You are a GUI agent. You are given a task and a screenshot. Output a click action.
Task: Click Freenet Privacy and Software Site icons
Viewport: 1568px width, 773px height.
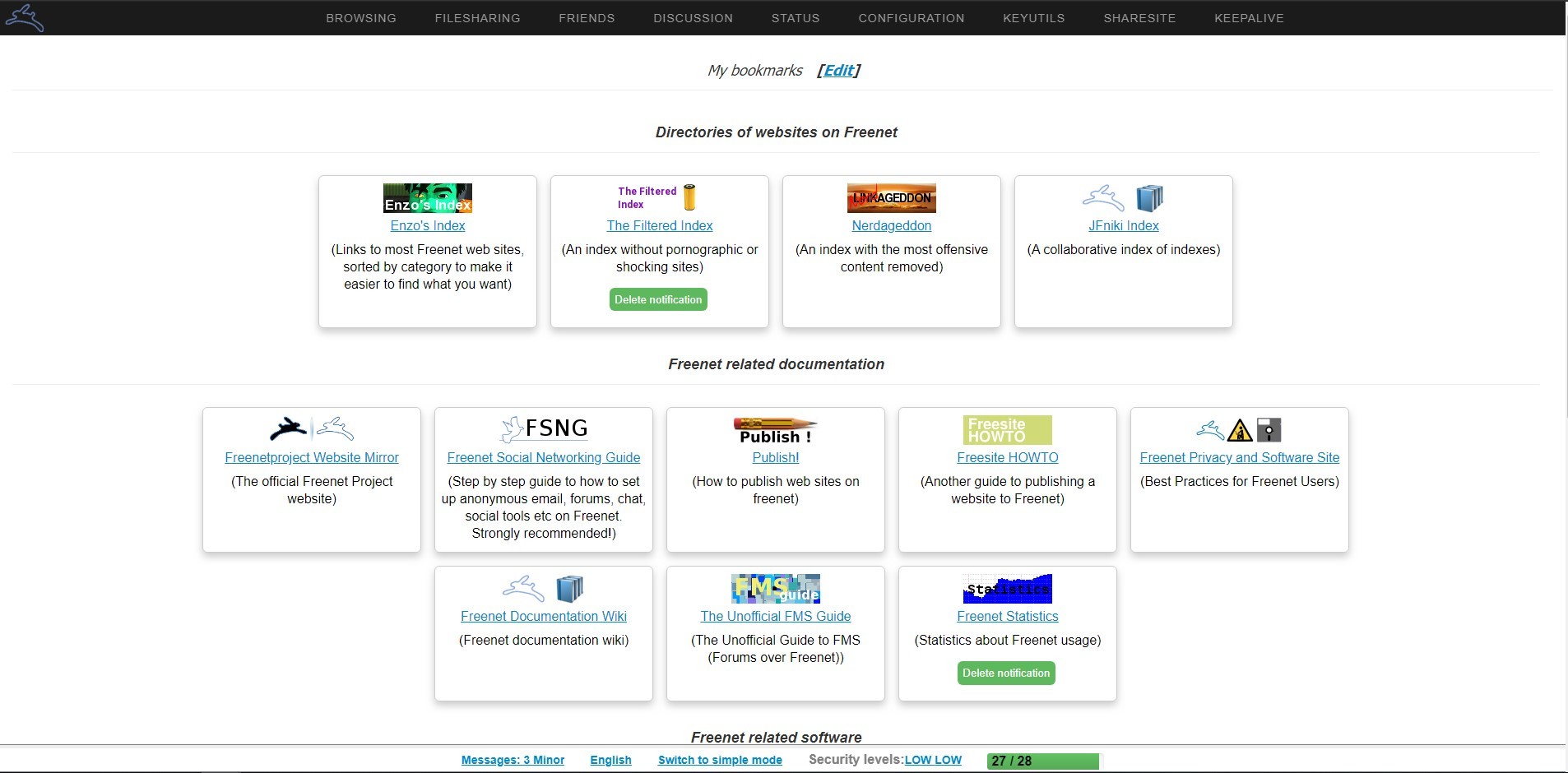(1240, 430)
